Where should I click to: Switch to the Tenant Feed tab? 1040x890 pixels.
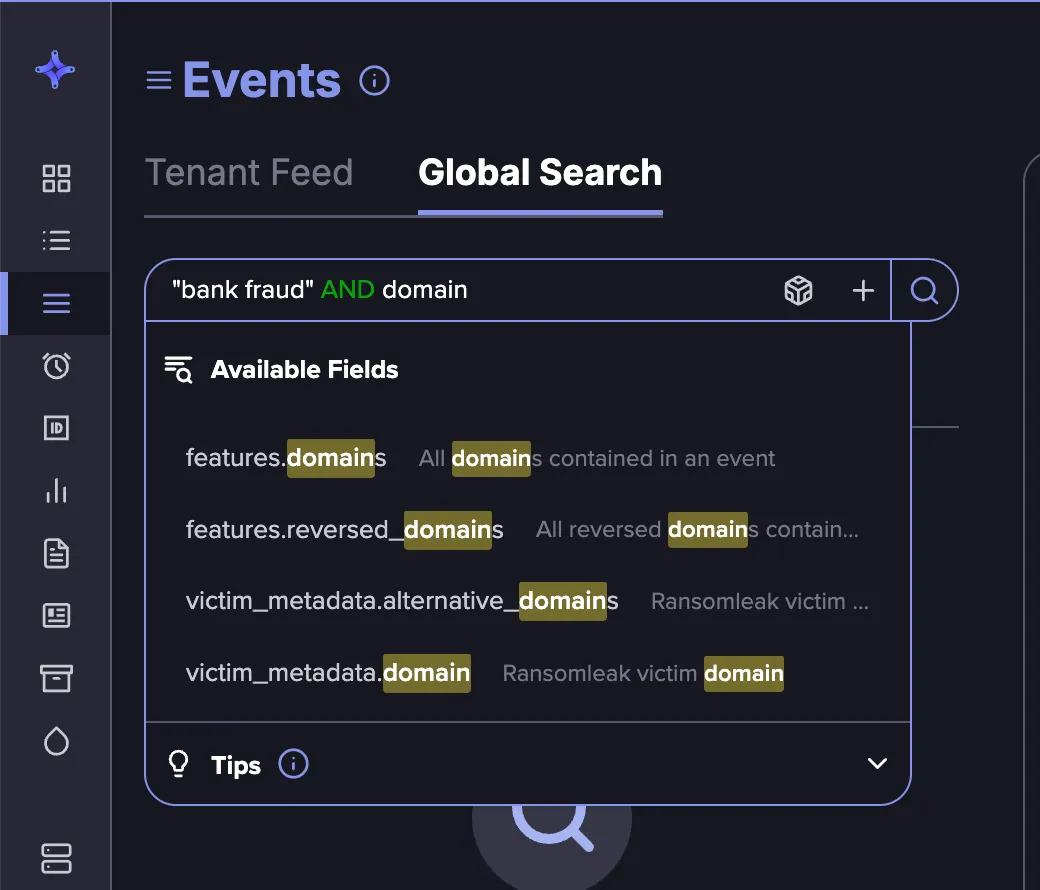(249, 172)
